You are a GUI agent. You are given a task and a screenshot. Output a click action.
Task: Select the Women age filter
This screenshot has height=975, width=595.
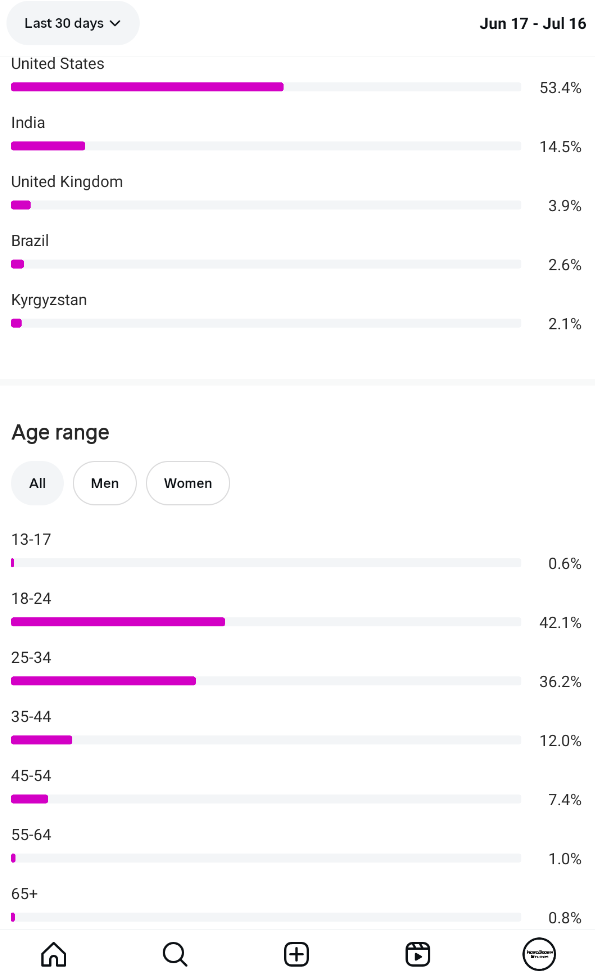pyautogui.click(x=188, y=483)
